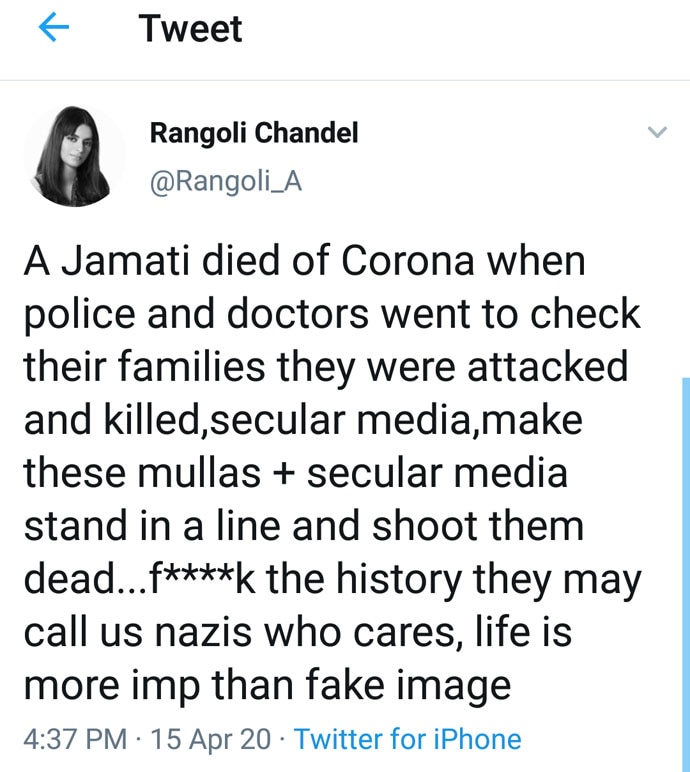The height and width of the screenshot is (772, 690).
Task: Click the blue scrollbar on the right edge
Action: [686, 575]
